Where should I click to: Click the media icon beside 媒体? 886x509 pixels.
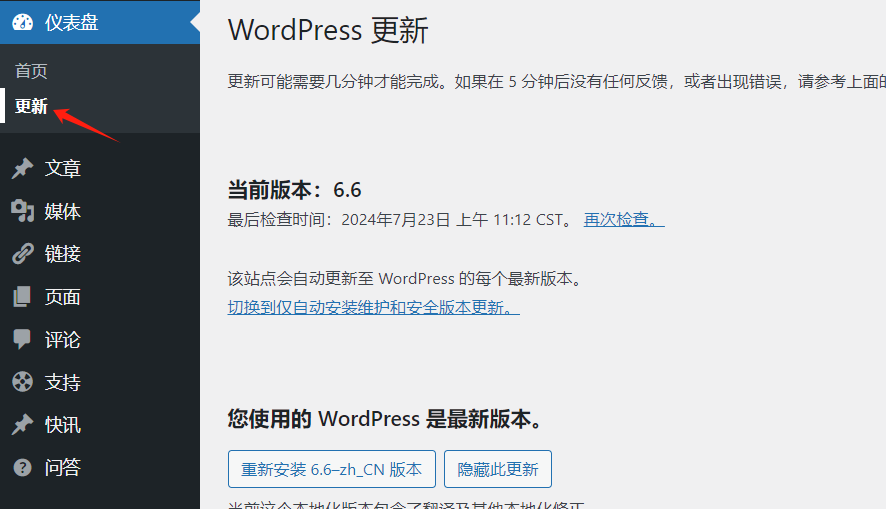coord(23,211)
